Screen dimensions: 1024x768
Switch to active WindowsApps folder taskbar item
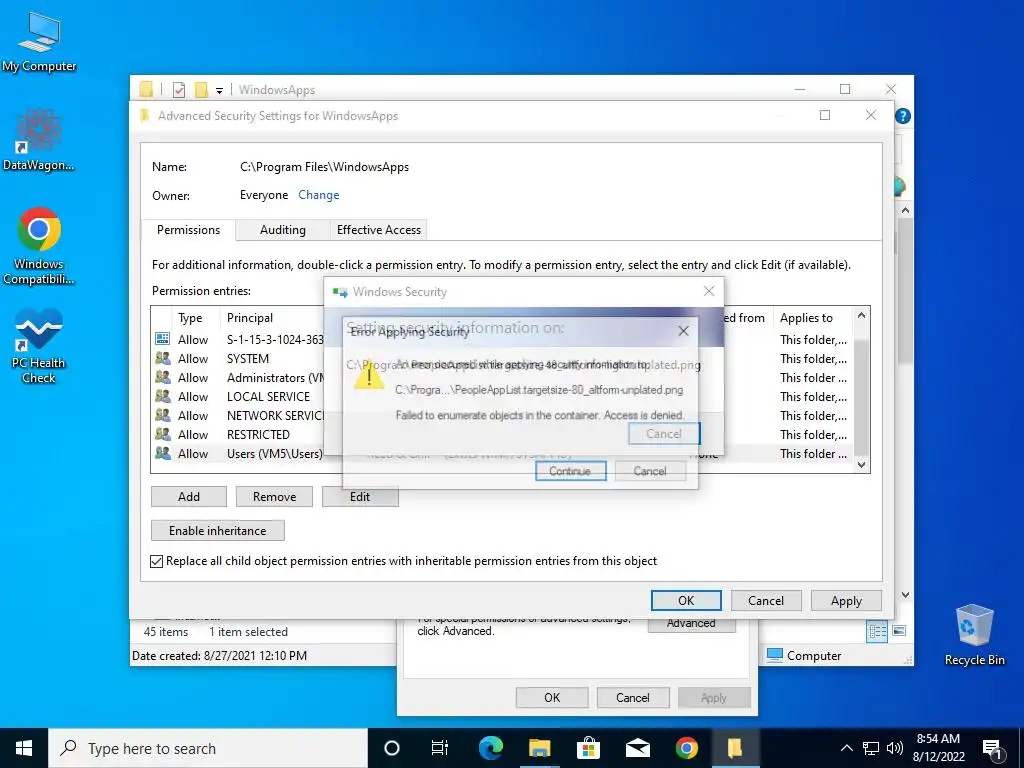[x=735, y=748]
